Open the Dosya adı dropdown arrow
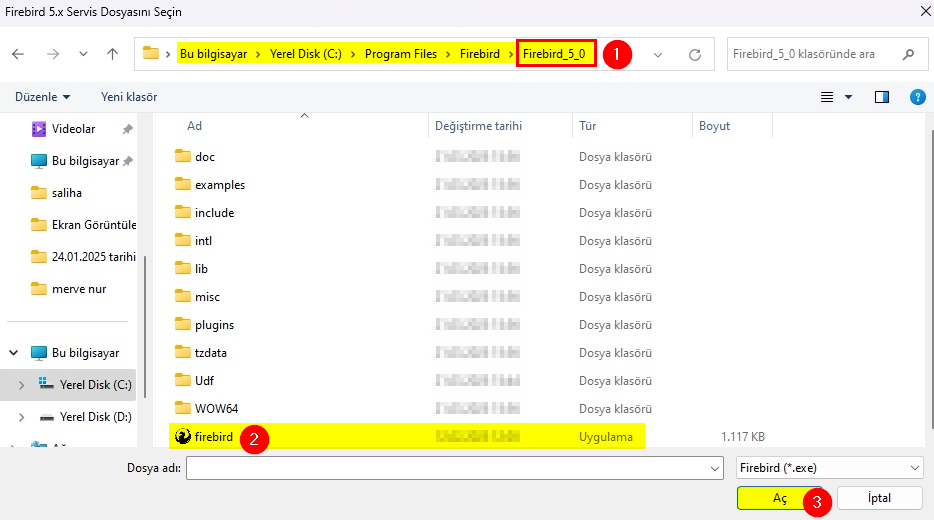The width and height of the screenshot is (934, 520). pyautogui.click(x=715, y=469)
